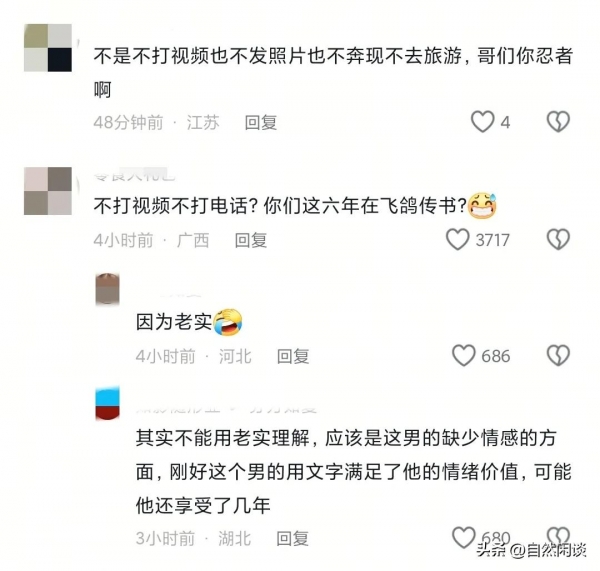Dislike the Jiangsu comment via broken heart
Image resolution: width=600 pixels, height=571 pixels.
coord(558,122)
